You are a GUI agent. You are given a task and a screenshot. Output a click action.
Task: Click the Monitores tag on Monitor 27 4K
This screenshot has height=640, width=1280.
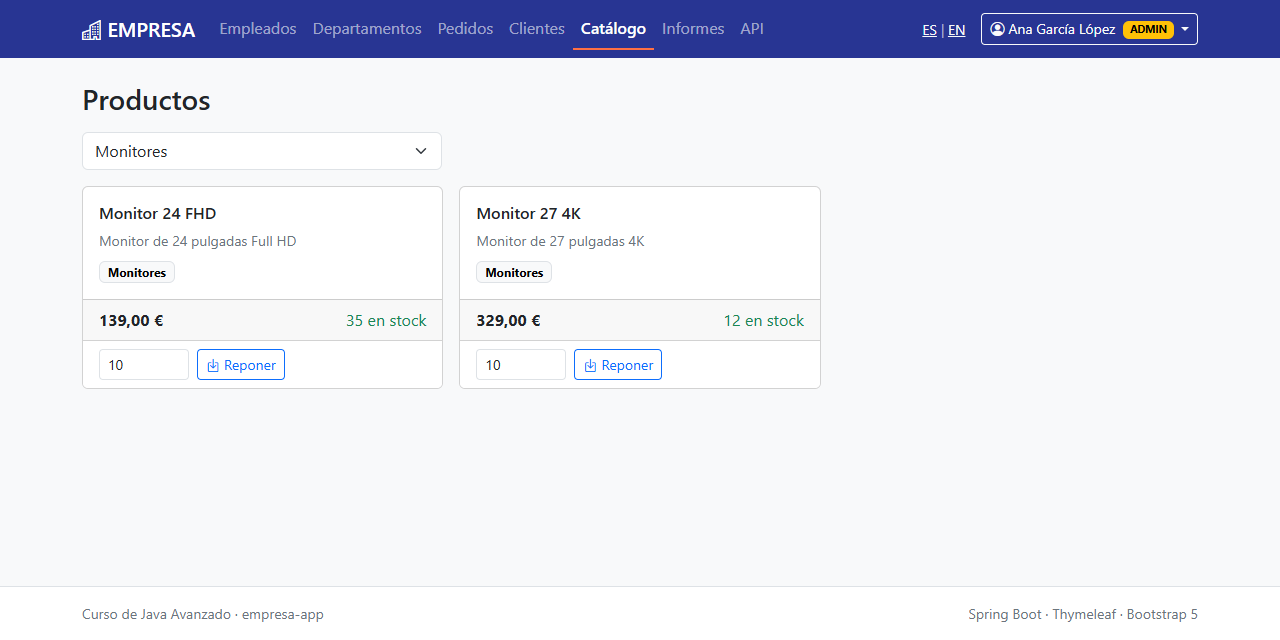514,272
